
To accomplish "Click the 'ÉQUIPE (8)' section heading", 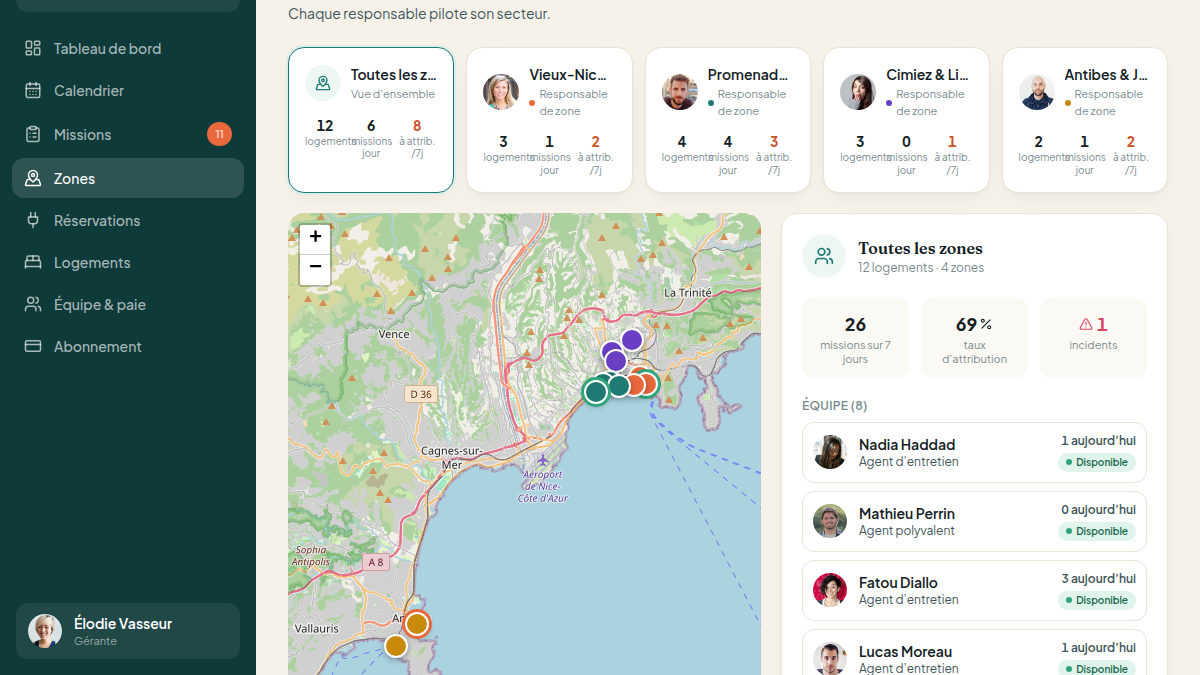I will [835, 406].
